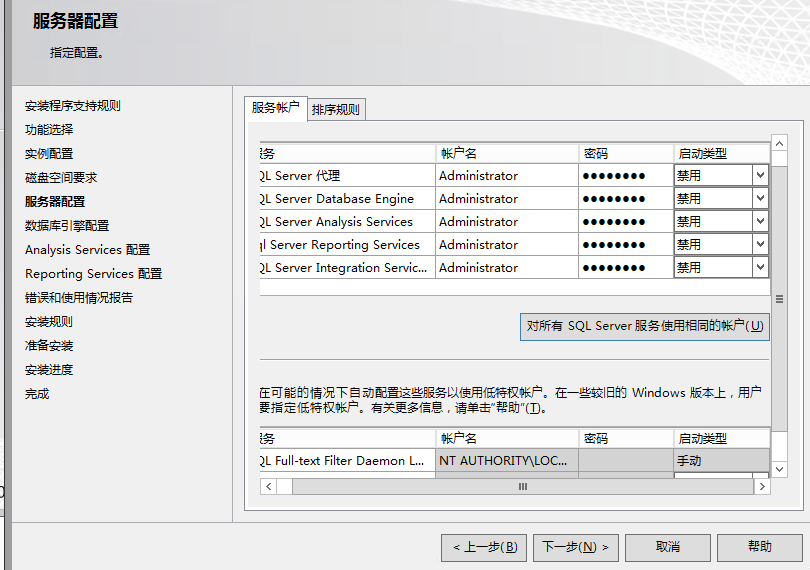Select account name for Reporting Services row
The height and width of the screenshot is (570, 810).
pyautogui.click(x=507, y=244)
